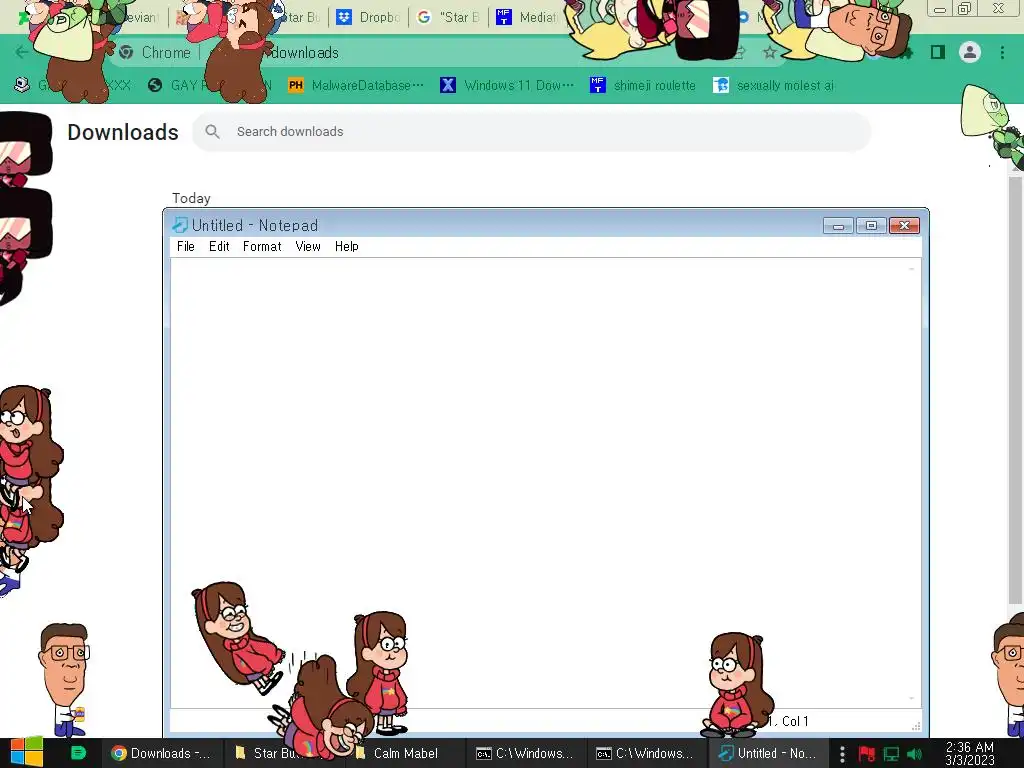The width and height of the screenshot is (1024, 768).
Task: Switch to the Google "Star B" tab
Action: 449,17
